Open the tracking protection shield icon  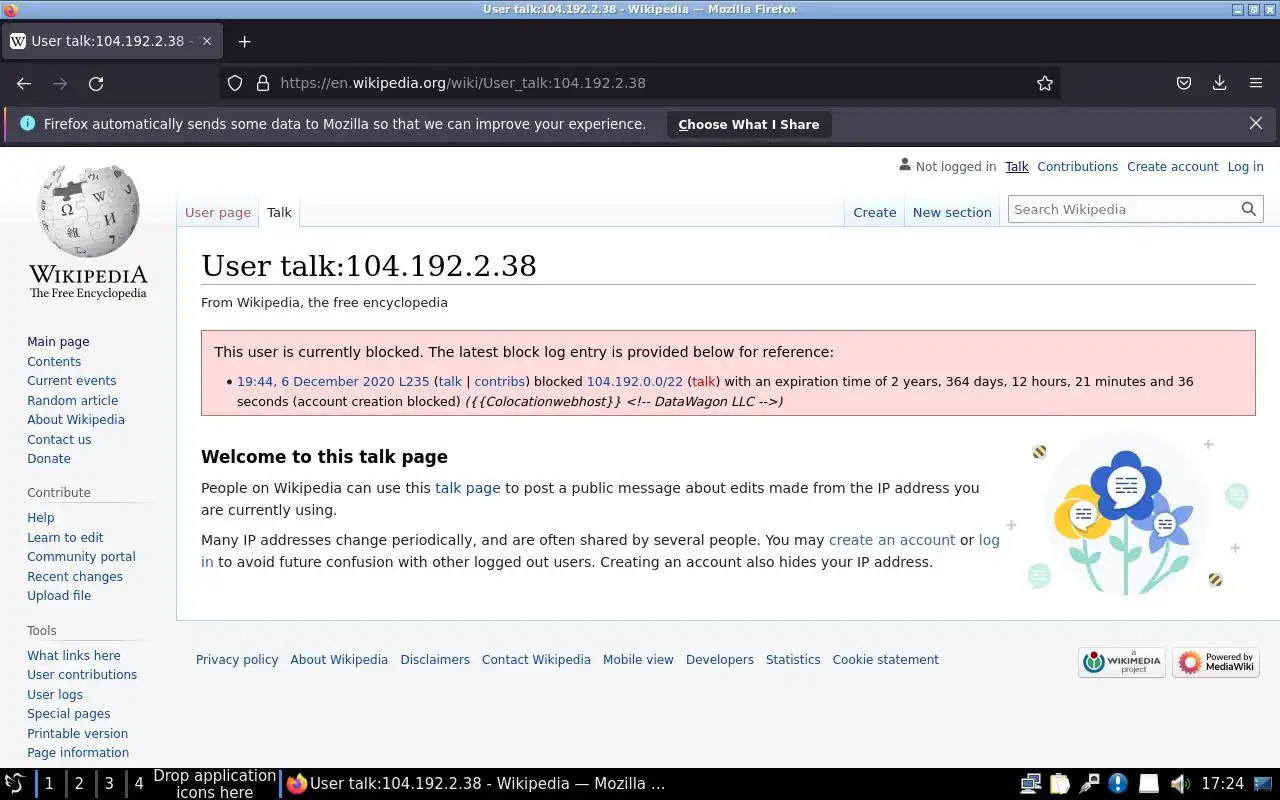tap(235, 84)
